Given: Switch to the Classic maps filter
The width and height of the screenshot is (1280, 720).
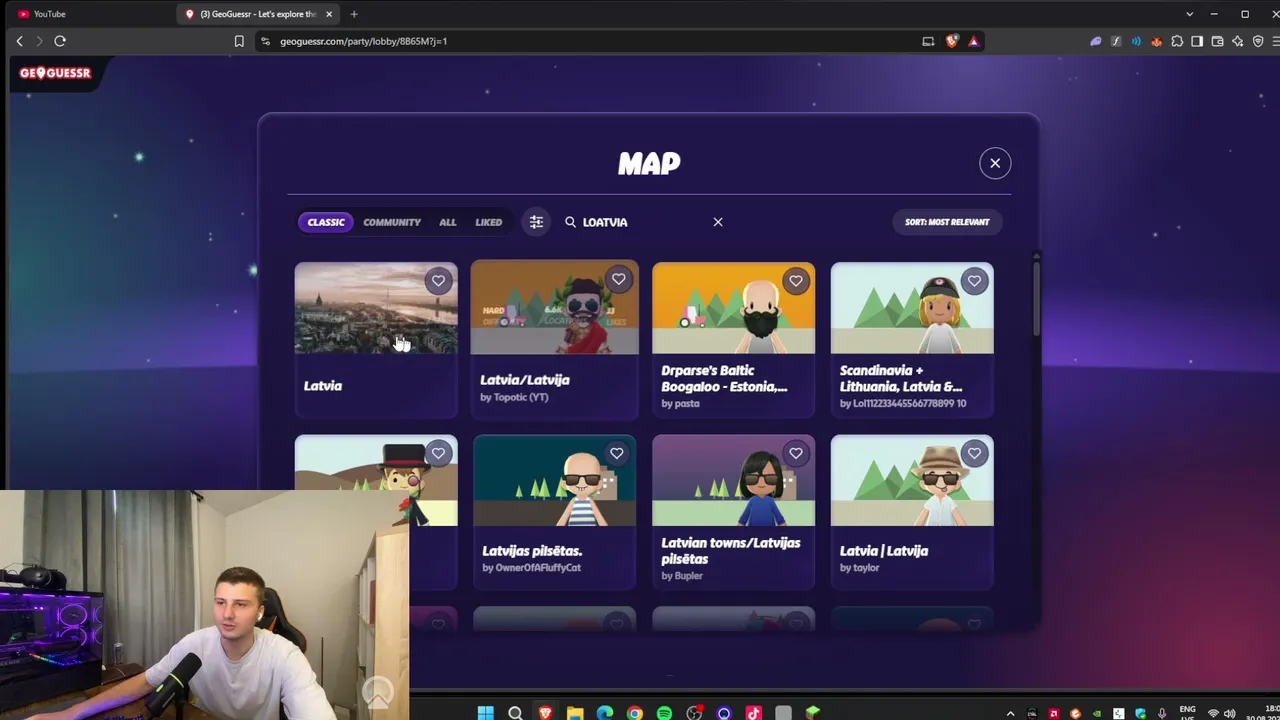Looking at the screenshot, I should (326, 222).
